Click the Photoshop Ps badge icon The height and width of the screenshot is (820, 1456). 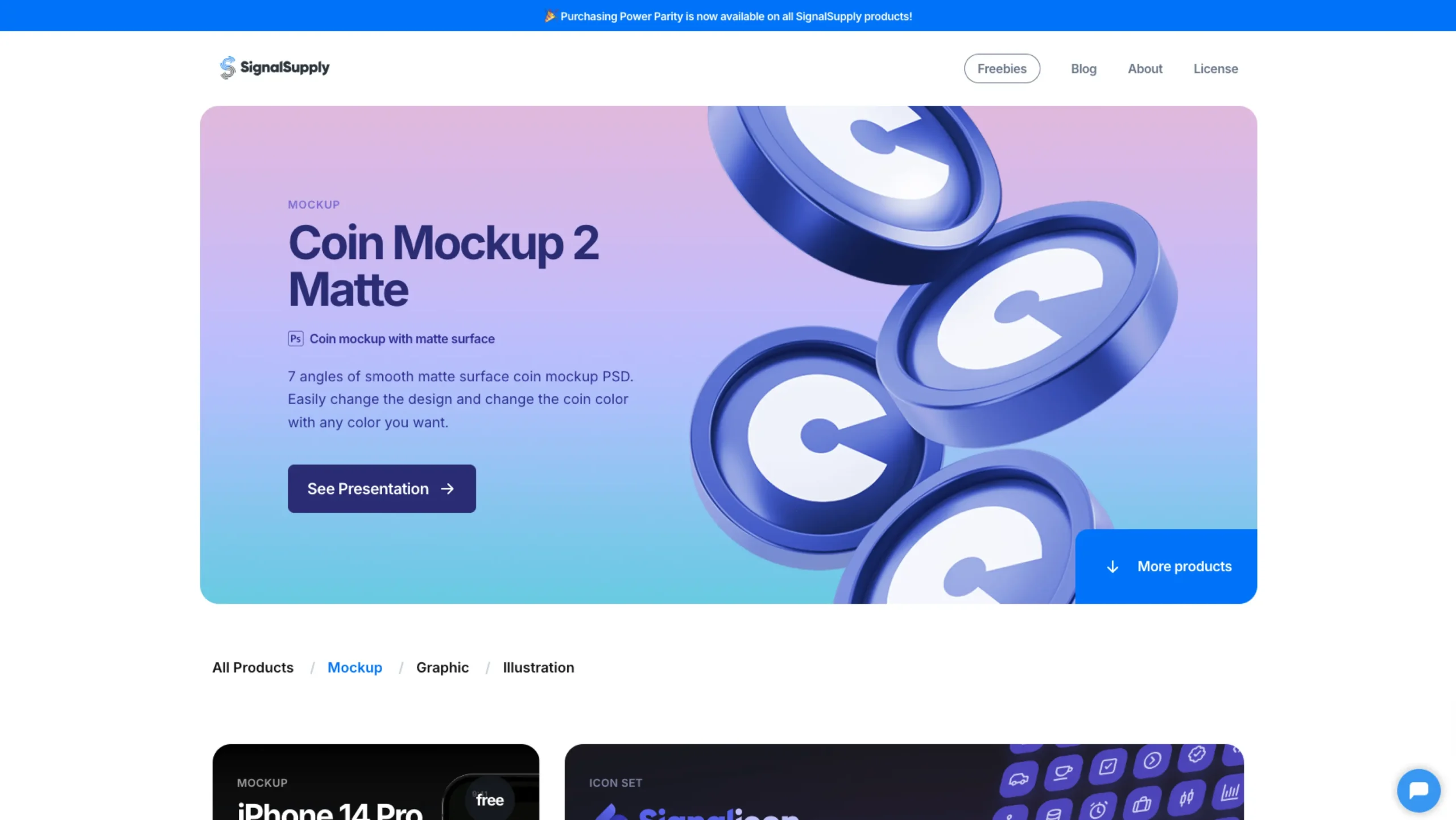coord(295,339)
